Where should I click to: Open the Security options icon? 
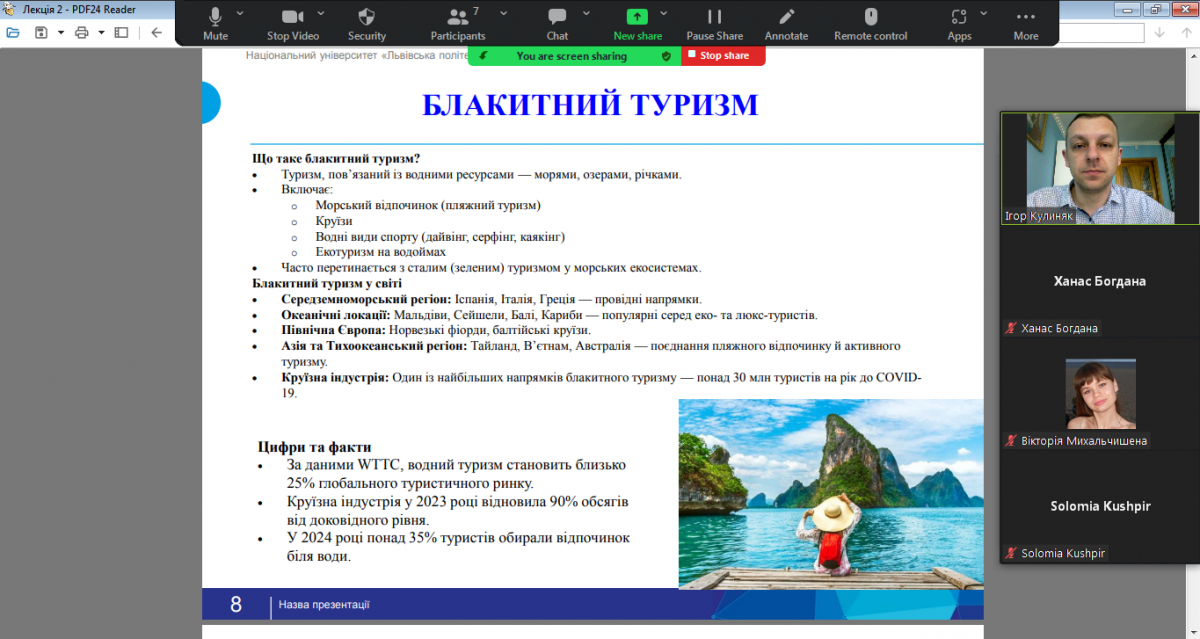[366, 17]
